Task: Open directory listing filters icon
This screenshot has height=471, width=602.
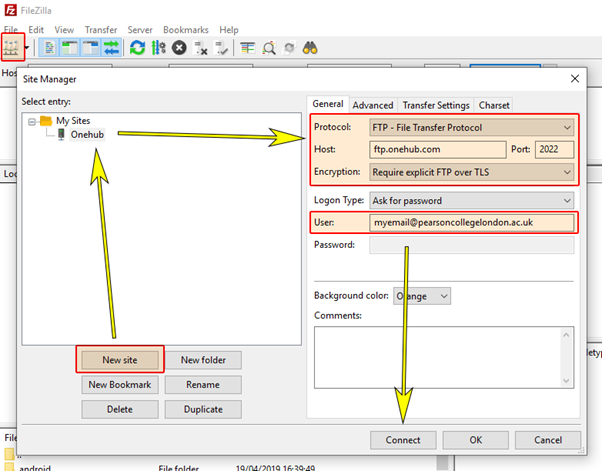Action: tap(248, 48)
